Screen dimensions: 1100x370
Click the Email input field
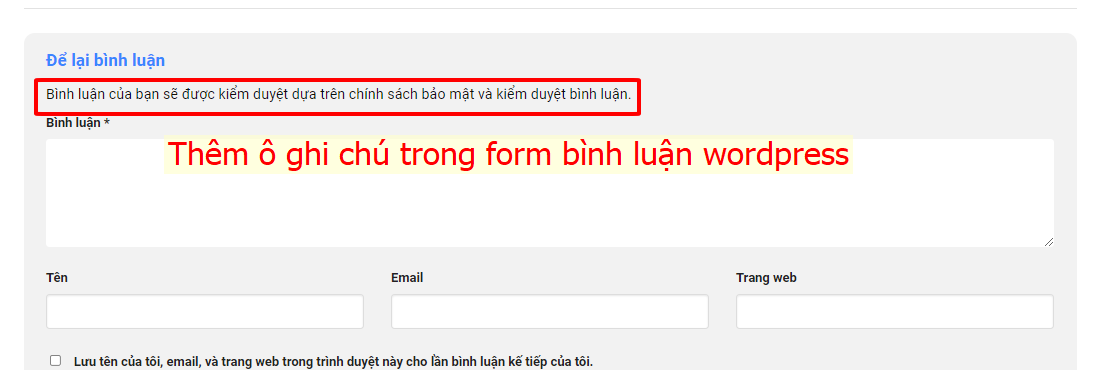pos(549,312)
